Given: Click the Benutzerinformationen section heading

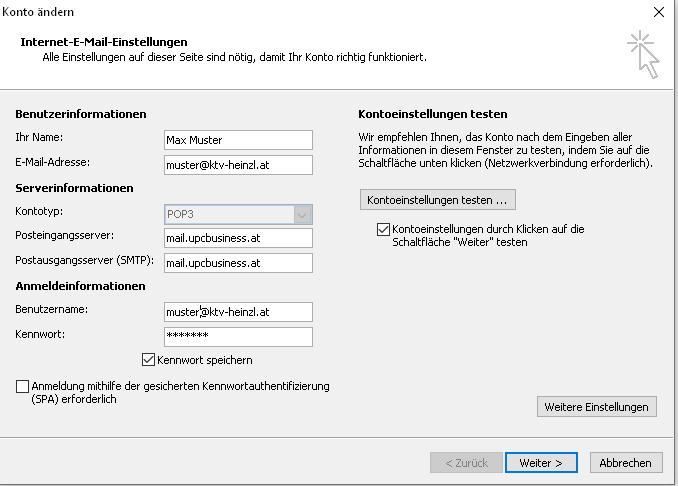Looking at the screenshot, I should (81, 114).
